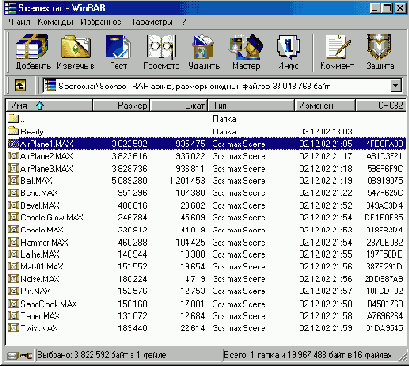Click the '..' parent folder icon
Screen dimensions: 409x366
point(13,118)
